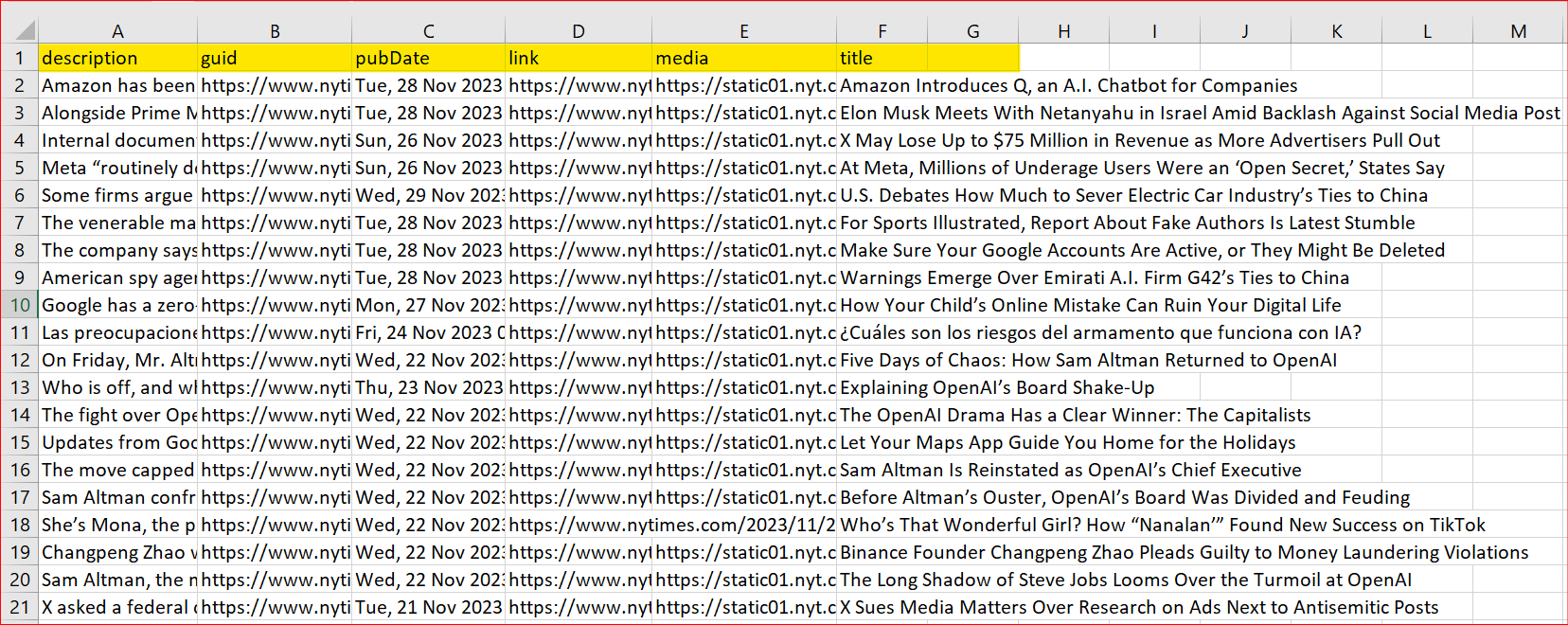Select title '¿Cuáles son los riesgos del armamento'
Image resolution: width=1568 pixels, height=625 pixels.
pyautogui.click(x=1100, y=332)
